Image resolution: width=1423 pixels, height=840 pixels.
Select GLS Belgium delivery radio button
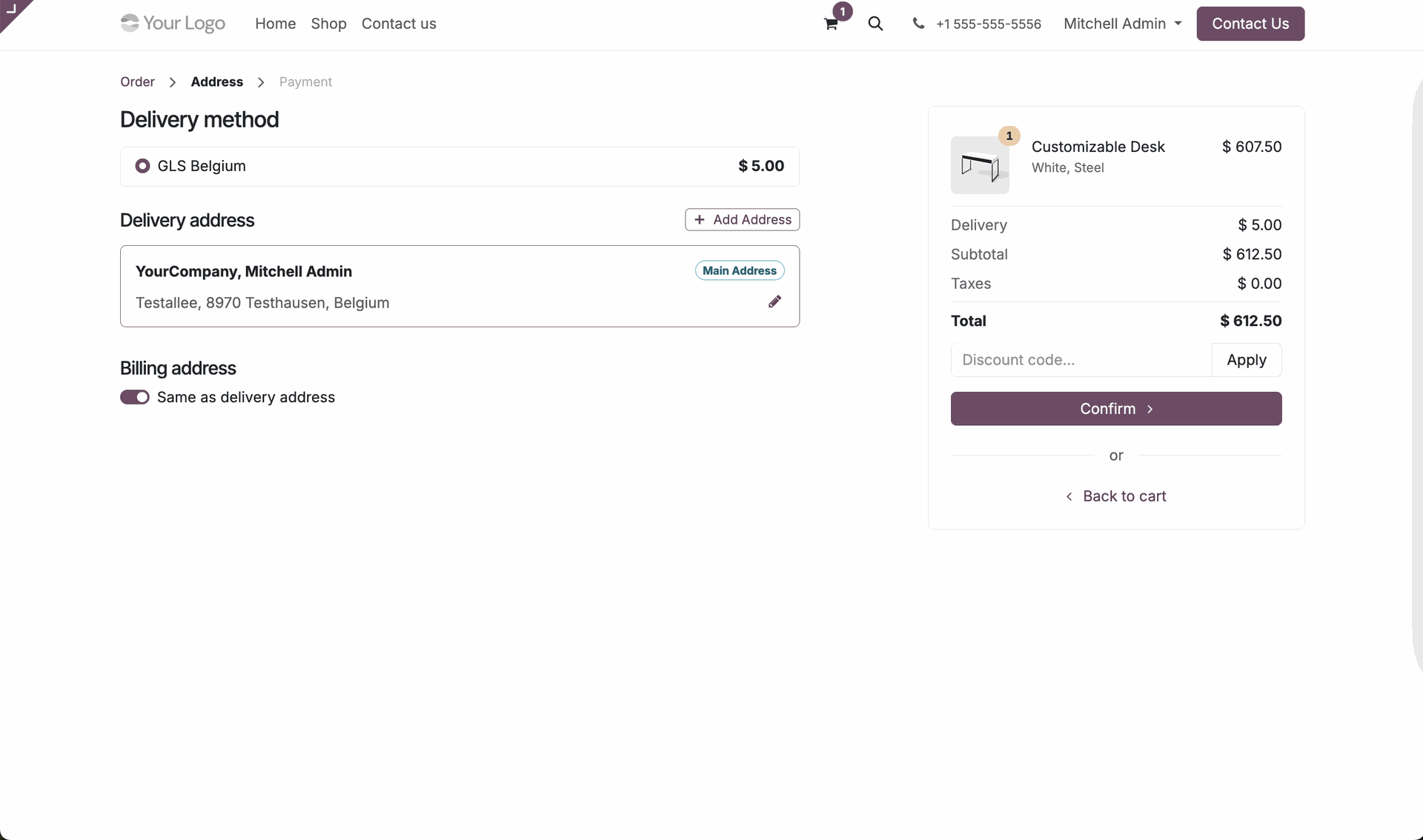(x=142, y=167)
